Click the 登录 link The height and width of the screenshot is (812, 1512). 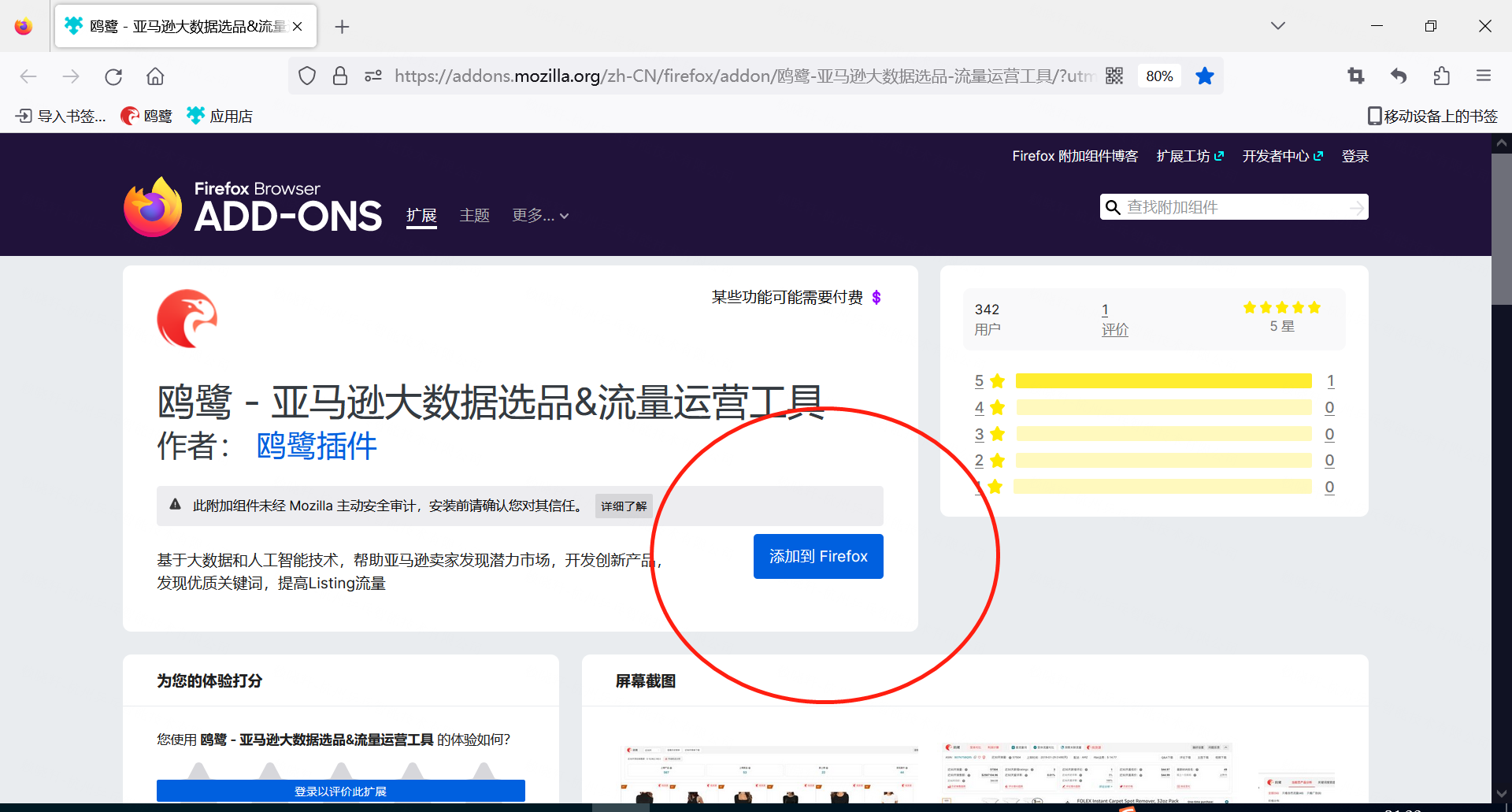pos(1355,156)
